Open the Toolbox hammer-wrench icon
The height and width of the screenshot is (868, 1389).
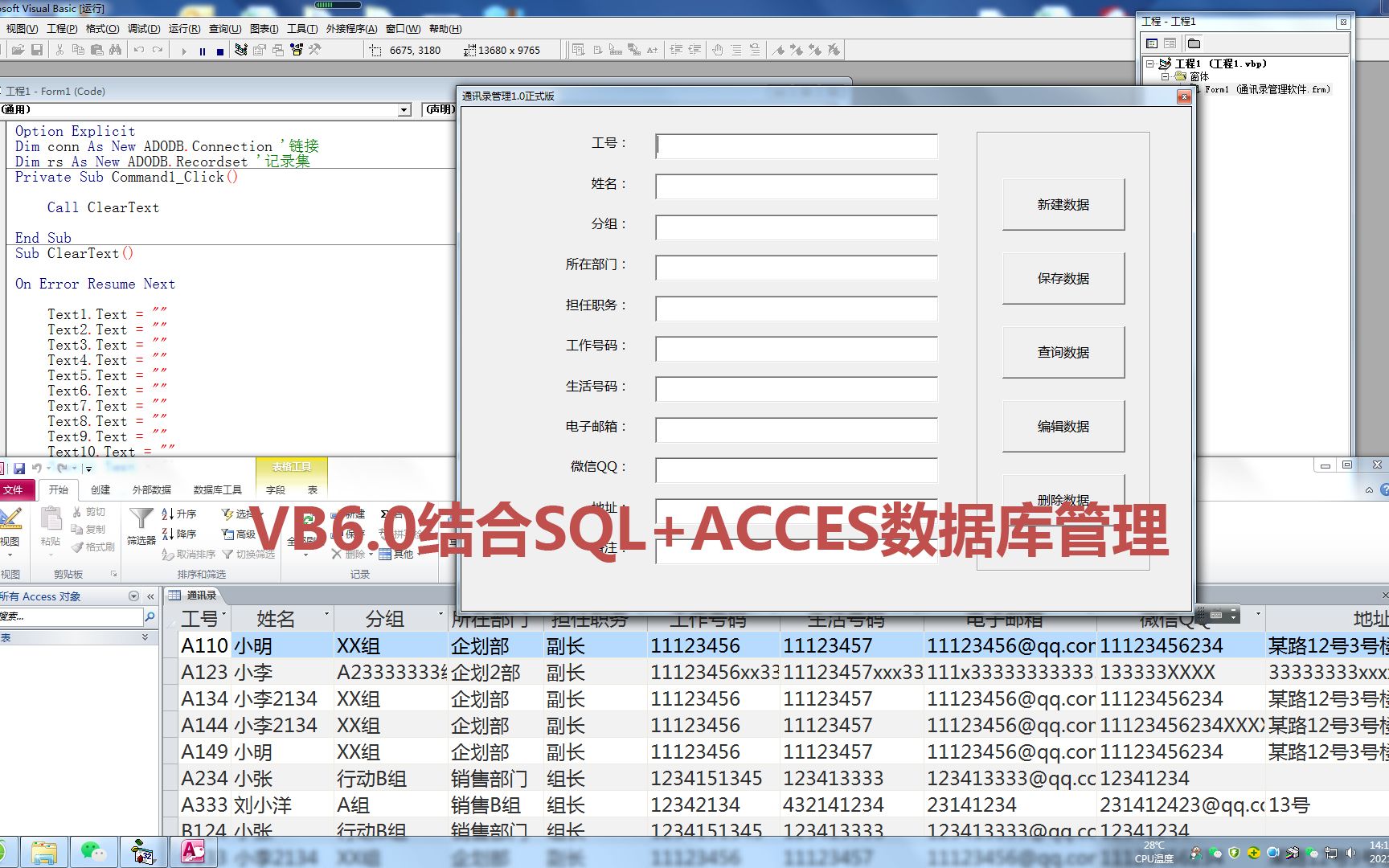[x=315, y=50]
